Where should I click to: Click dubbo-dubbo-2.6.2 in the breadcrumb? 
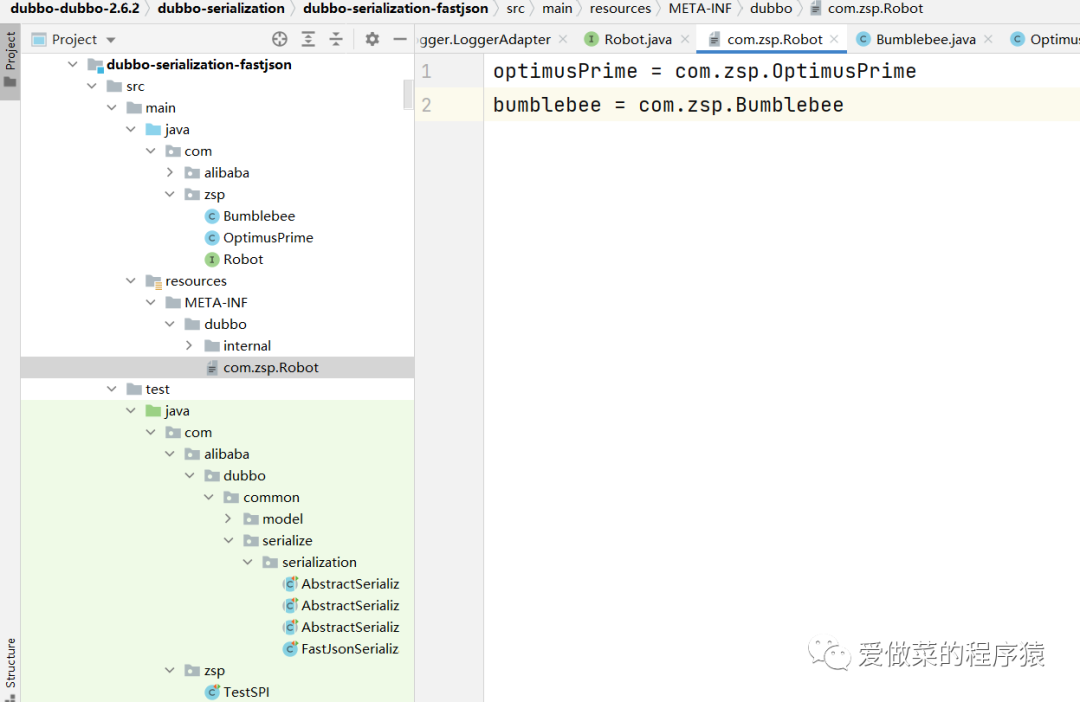(74, 8)
